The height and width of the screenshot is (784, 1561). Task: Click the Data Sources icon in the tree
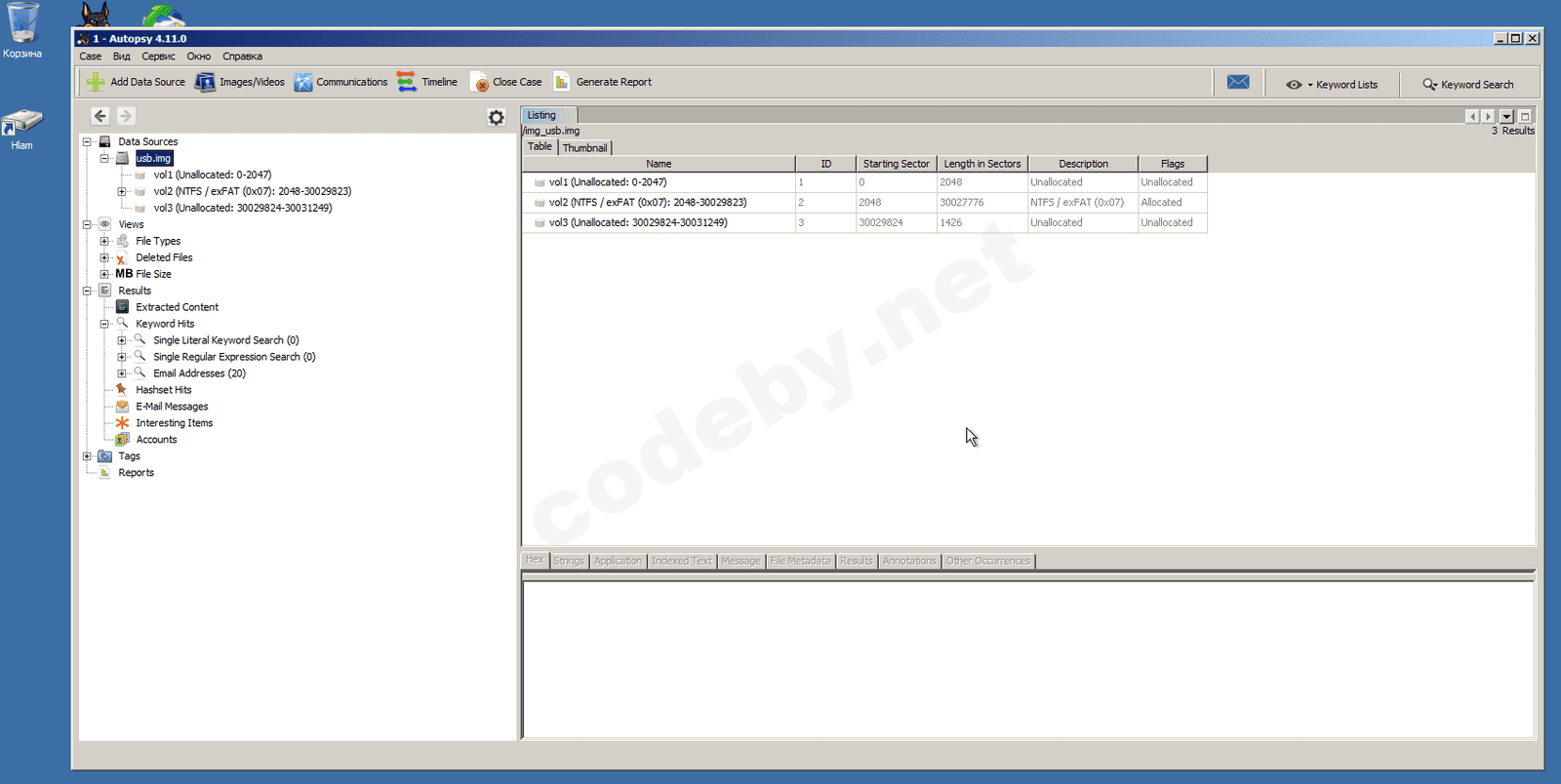[104, 141]
